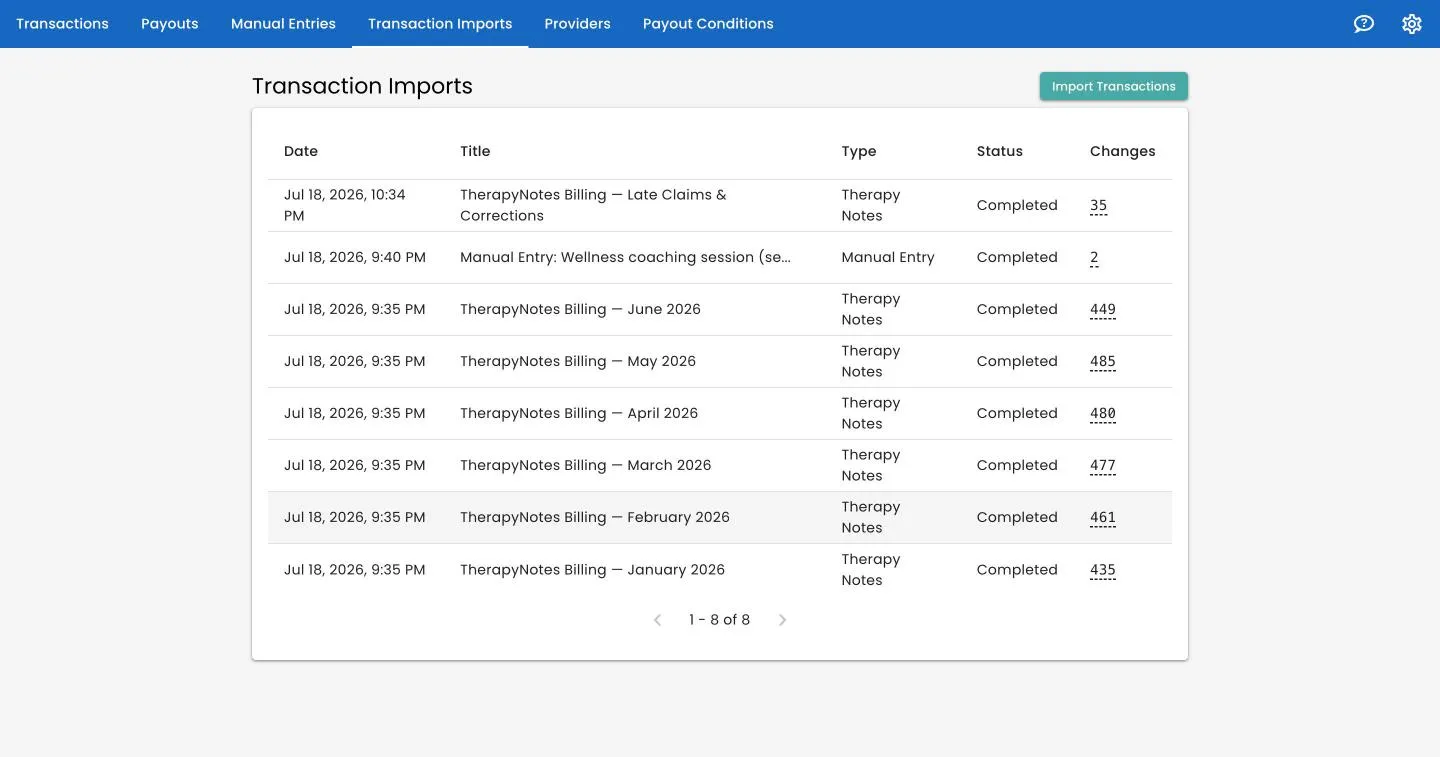1440x757 pixels.
Task: Open the 35 changes link
Action: point(1098,206)
